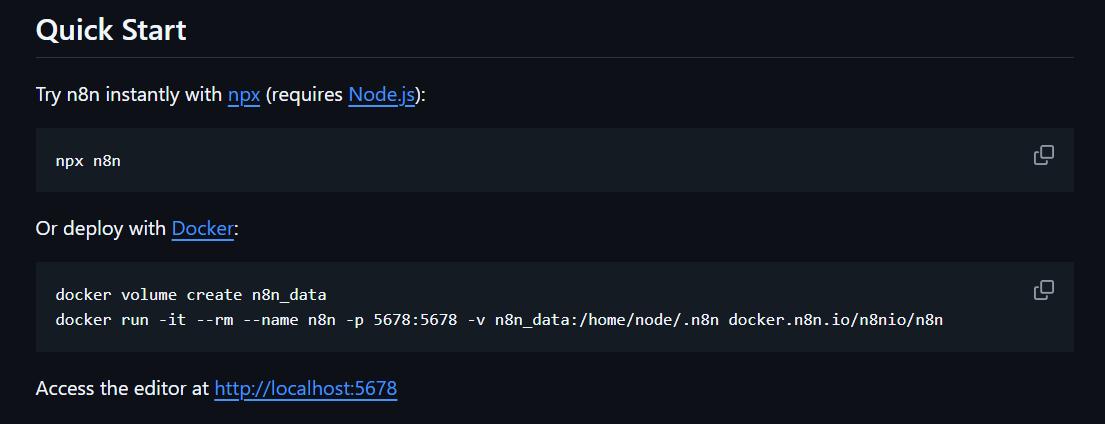
Task: Click the Quick Start heading
Action: pyautogui.click(x=111, y=30)
